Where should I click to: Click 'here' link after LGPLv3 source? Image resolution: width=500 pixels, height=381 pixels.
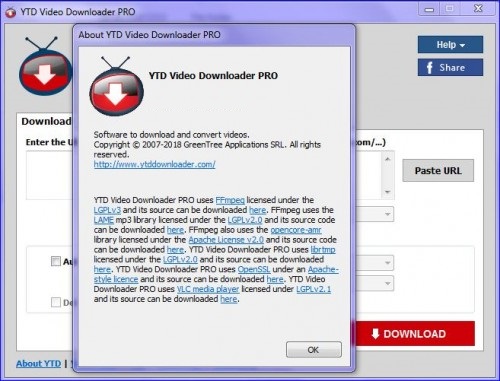pyautogui.click(x=258, y=210)
